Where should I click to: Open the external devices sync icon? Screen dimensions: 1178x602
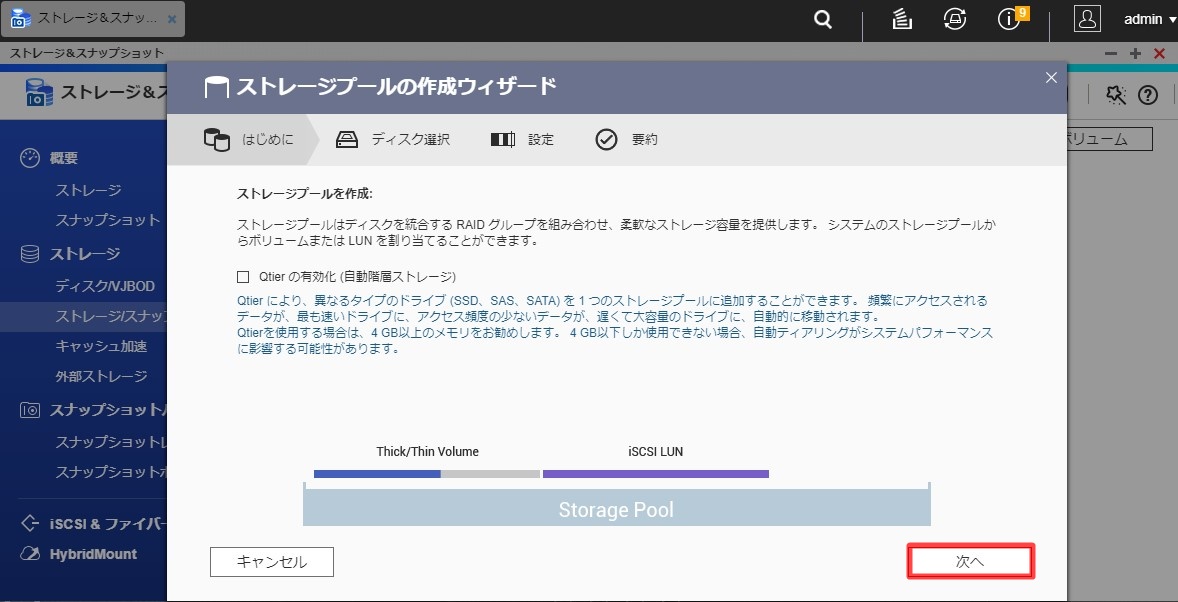point(955,20)
